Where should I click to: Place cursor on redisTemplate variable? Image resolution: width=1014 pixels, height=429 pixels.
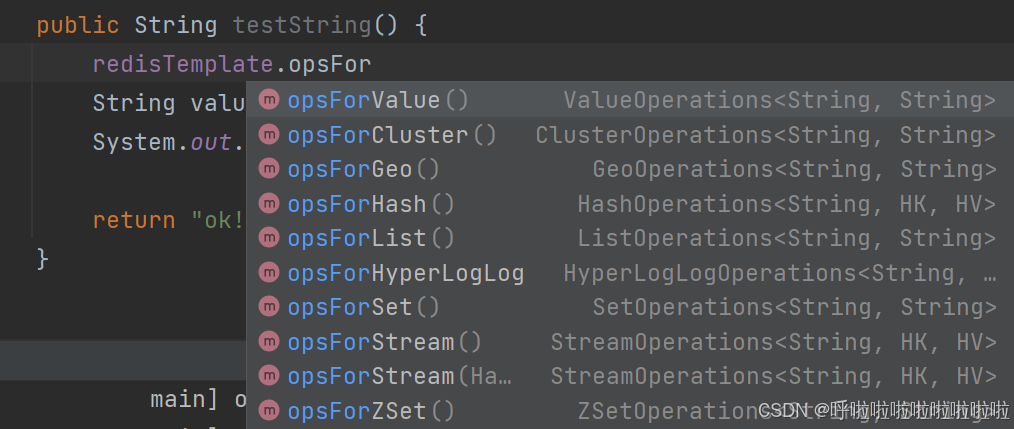[183, 64]
